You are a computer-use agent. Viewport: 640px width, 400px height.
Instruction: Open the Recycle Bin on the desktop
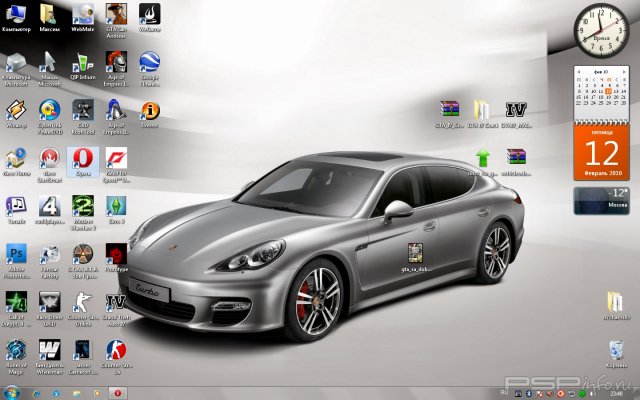click(x=616, y=349)
